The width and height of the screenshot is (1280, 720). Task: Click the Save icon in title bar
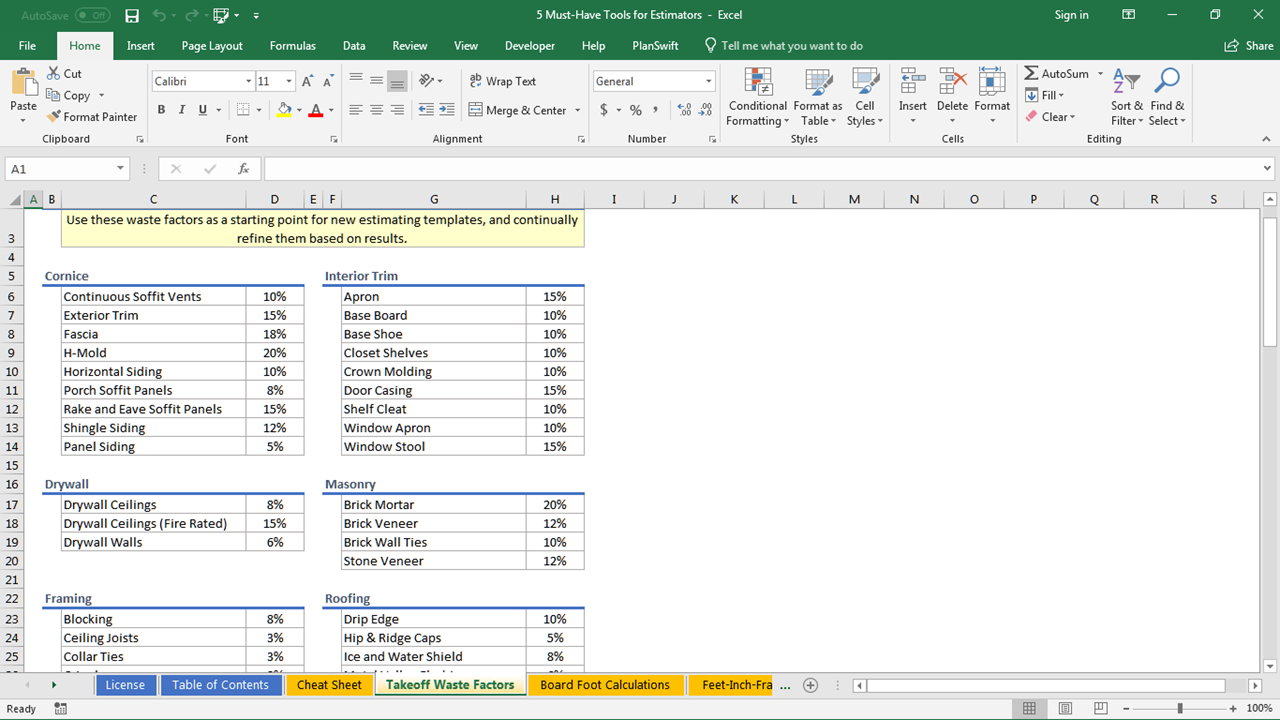click(x=132, y=15)
